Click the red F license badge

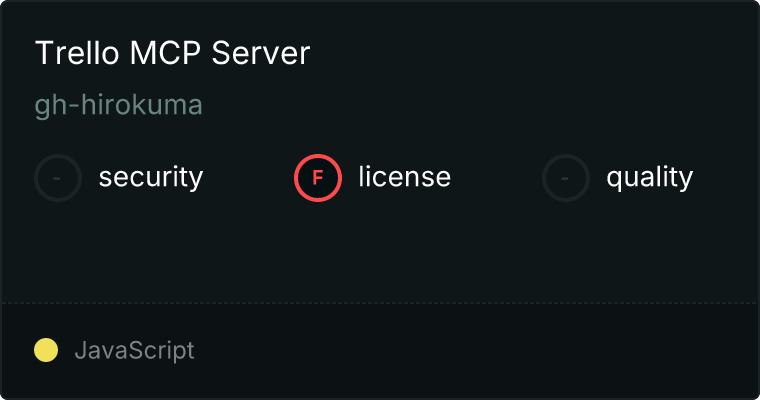[x=318, y=178]
